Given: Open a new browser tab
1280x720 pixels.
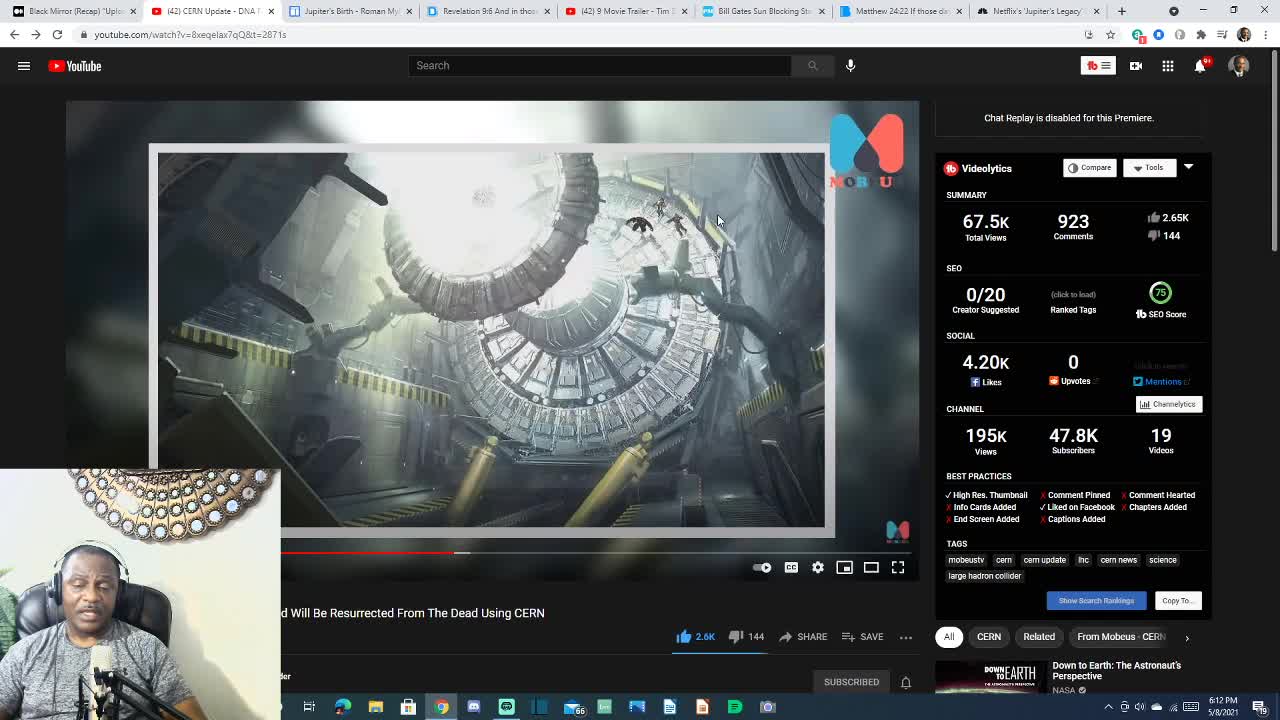Looking at the screenshot, I should [1122, 11].
